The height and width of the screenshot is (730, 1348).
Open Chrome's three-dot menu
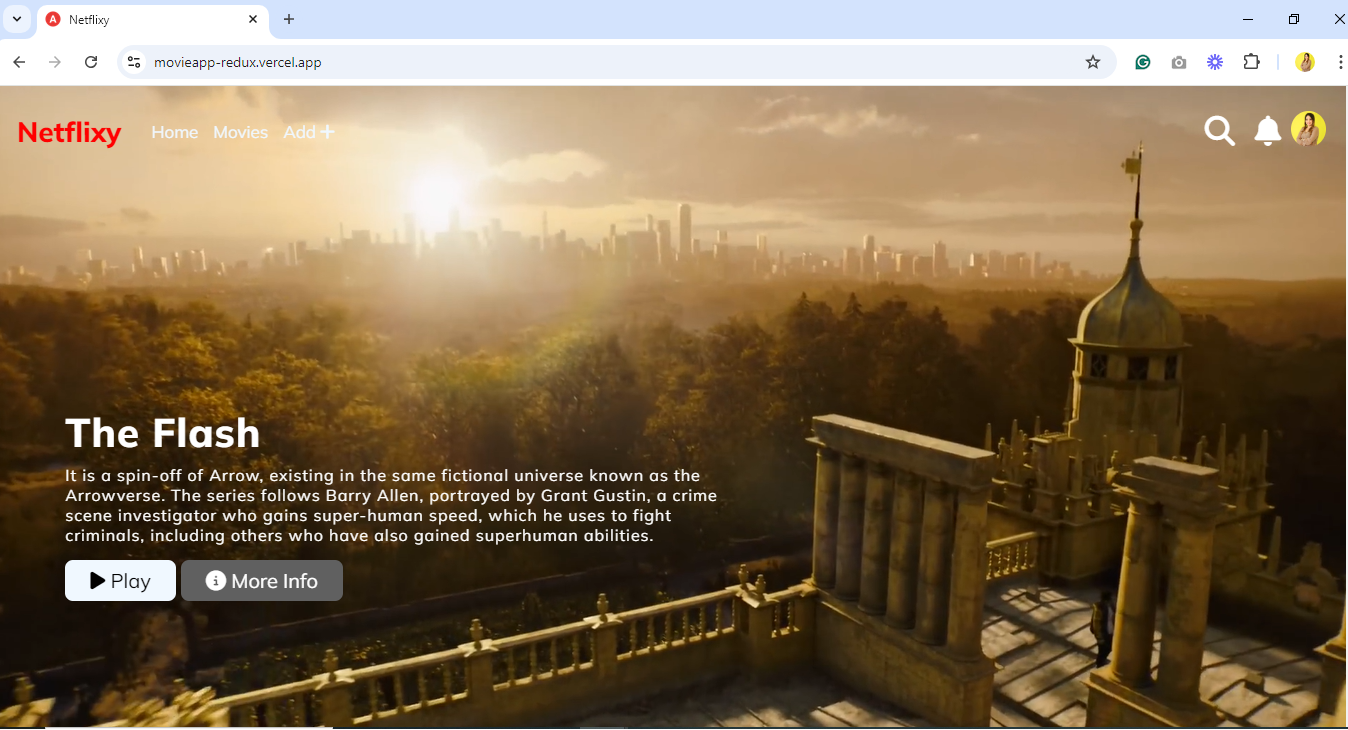point(1339,62)
